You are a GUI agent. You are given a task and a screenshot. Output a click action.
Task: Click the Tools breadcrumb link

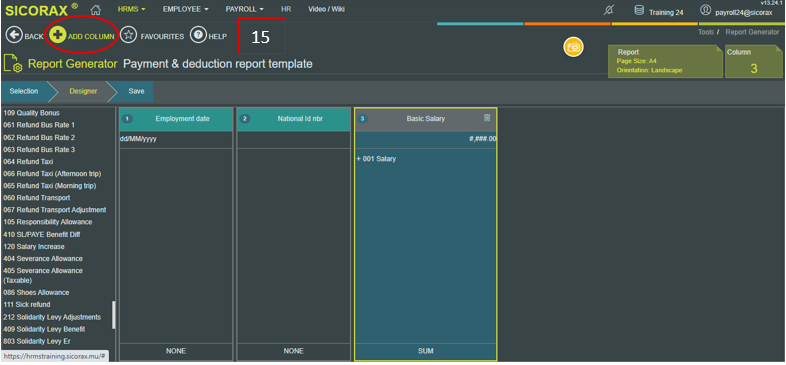(706, 32)
